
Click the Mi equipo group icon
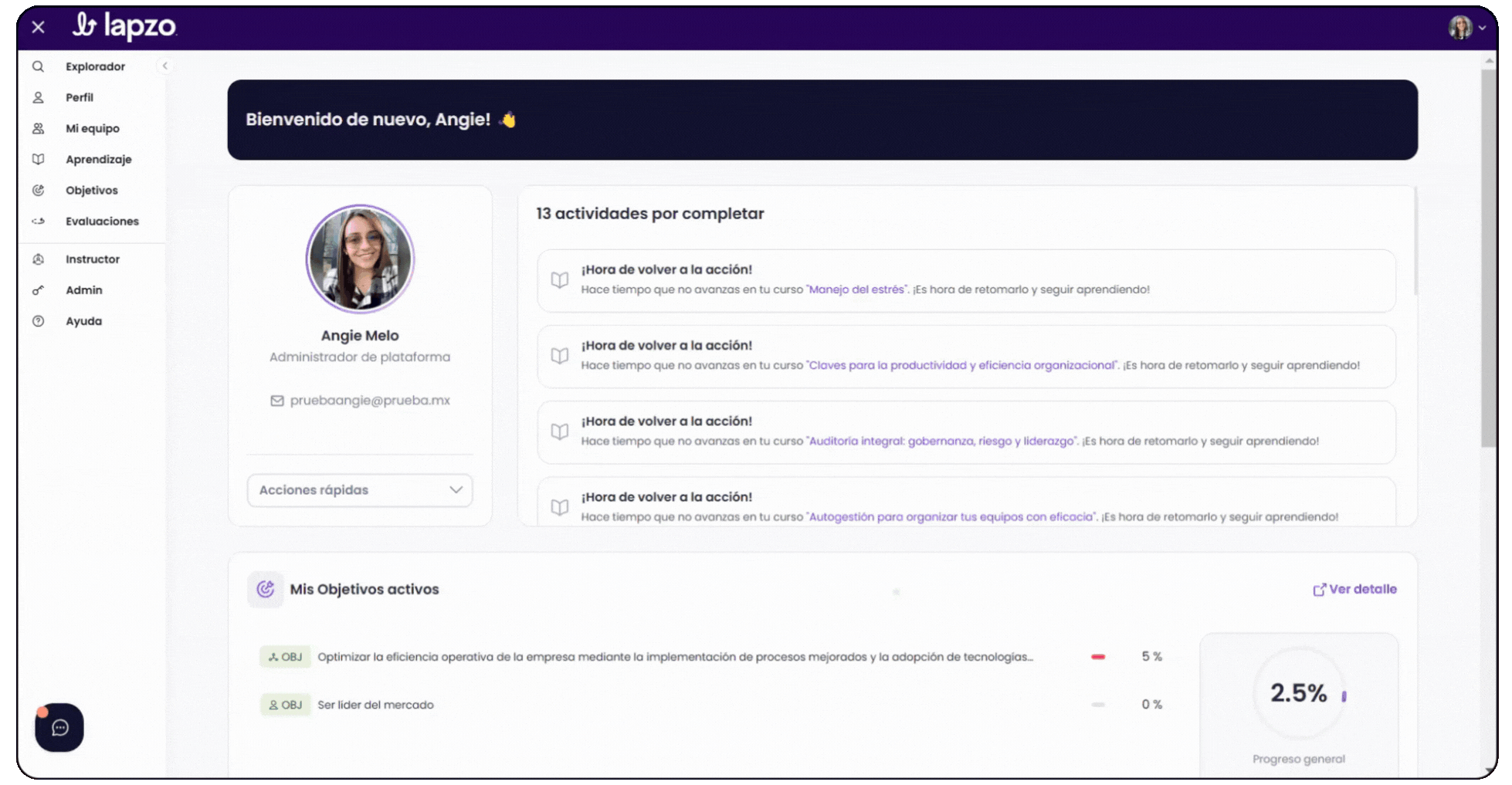(x=38, y=128)
